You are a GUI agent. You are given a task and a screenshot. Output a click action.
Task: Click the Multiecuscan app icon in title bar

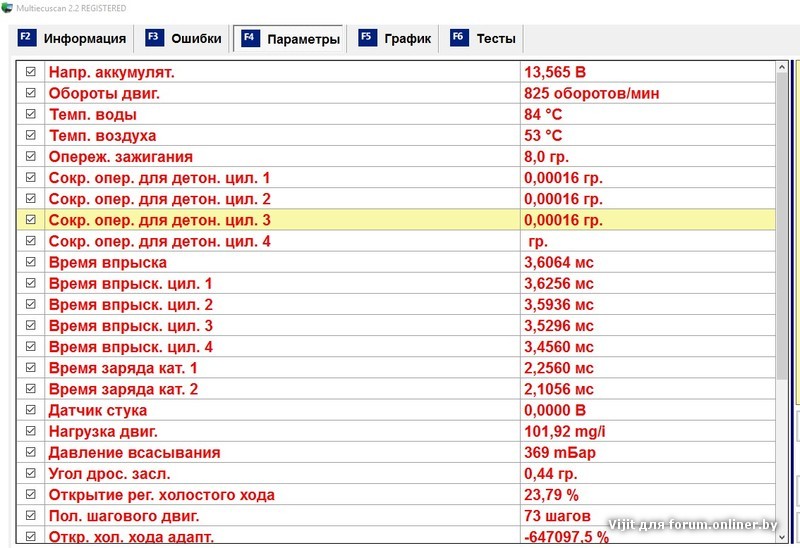tap(8, 8)
